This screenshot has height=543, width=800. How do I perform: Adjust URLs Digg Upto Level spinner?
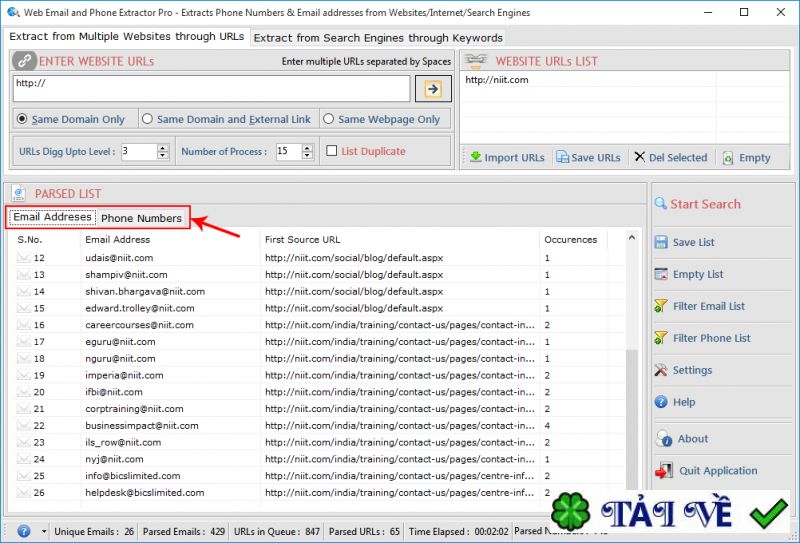(163, 152)
